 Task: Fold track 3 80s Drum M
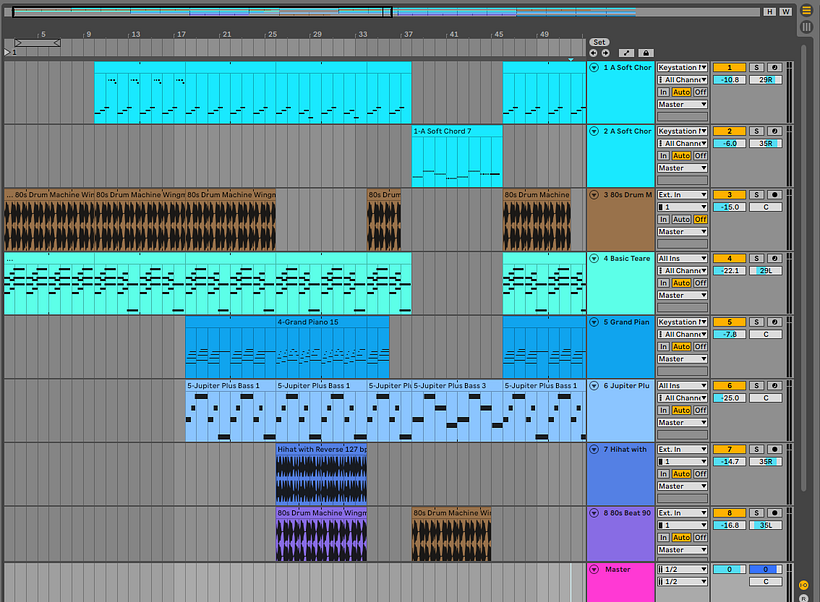(x=594, y=195)
